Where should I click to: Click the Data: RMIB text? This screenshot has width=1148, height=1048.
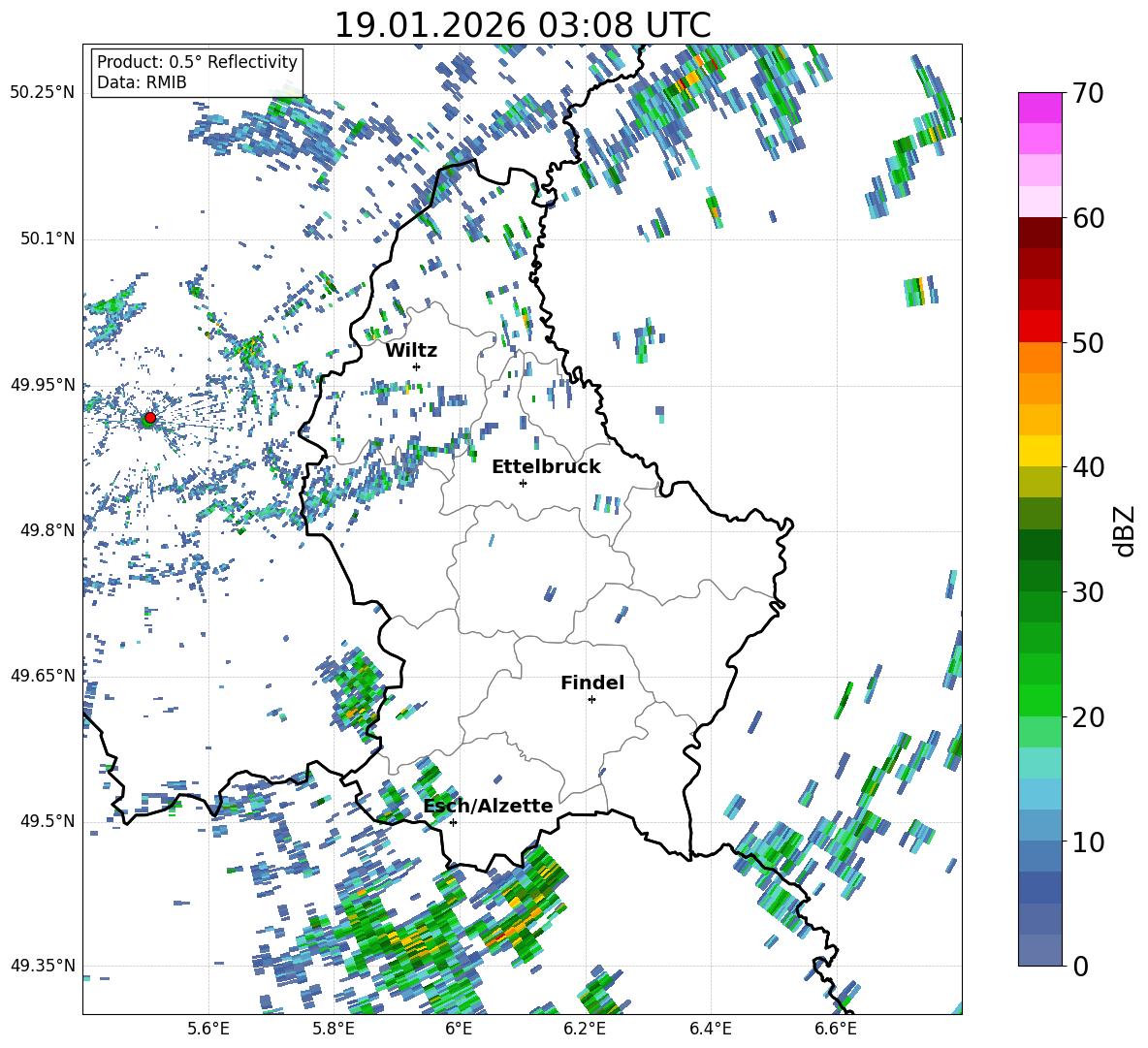pos(142,82)
